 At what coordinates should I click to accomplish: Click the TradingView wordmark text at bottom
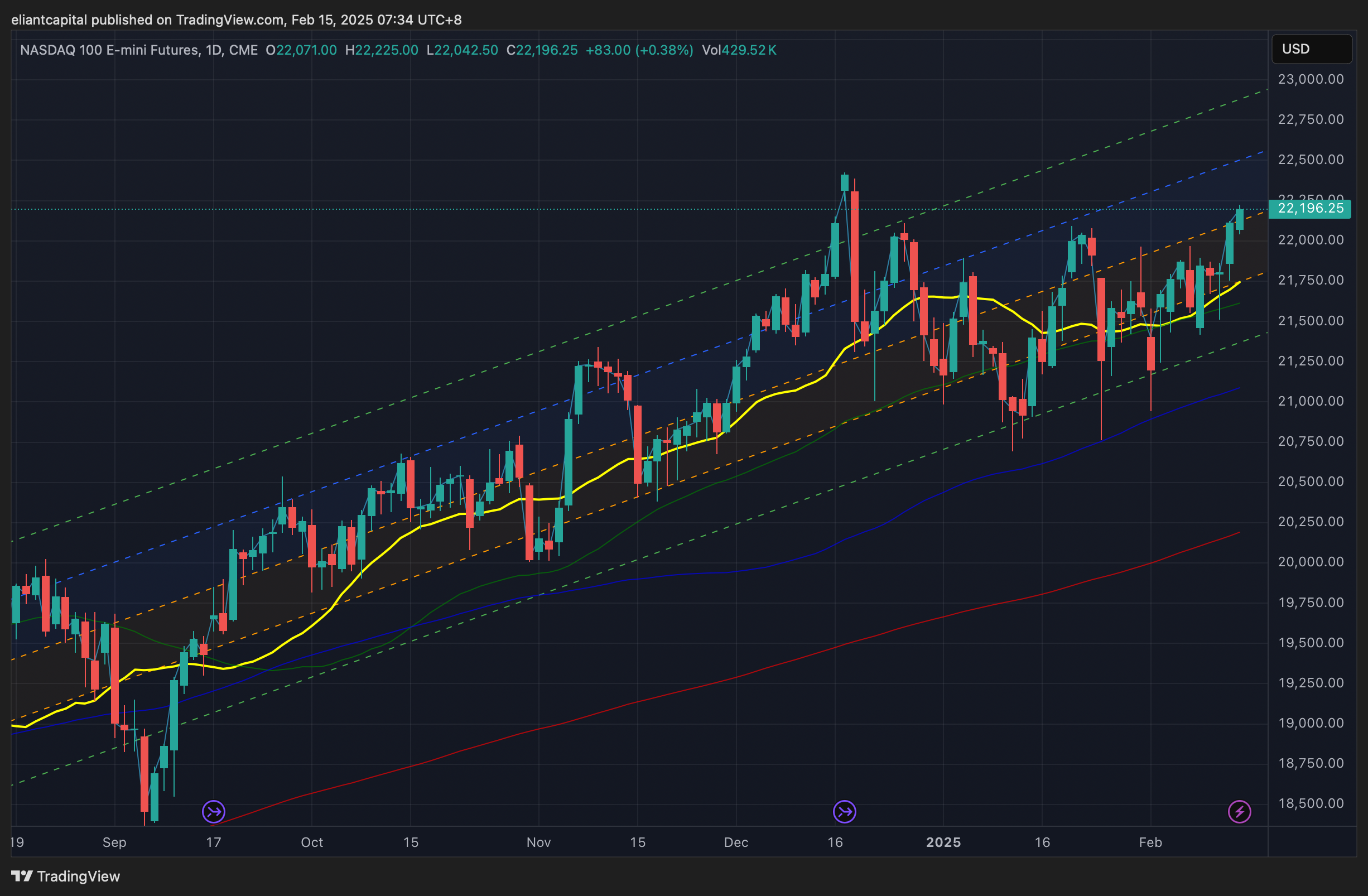pyautogui.click(x=78, y=876)
